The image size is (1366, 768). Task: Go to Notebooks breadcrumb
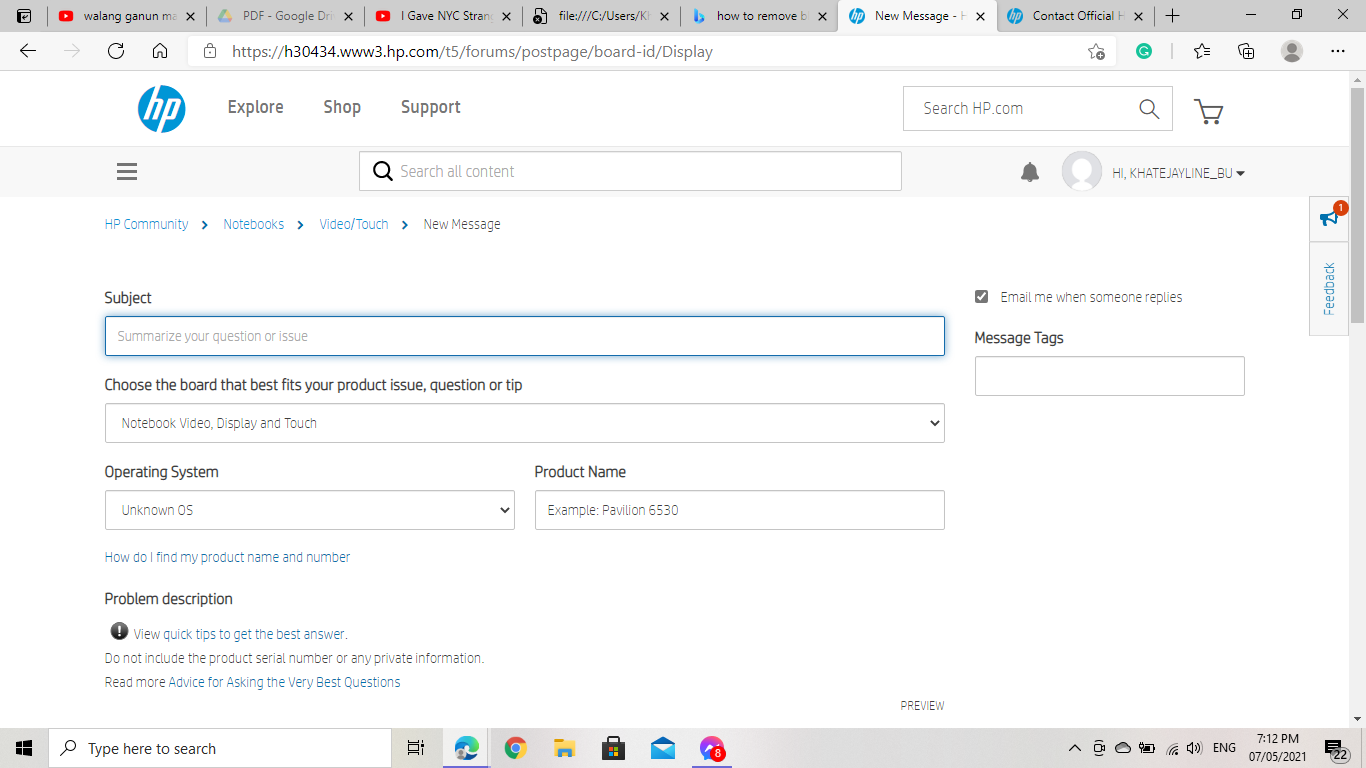254,224
